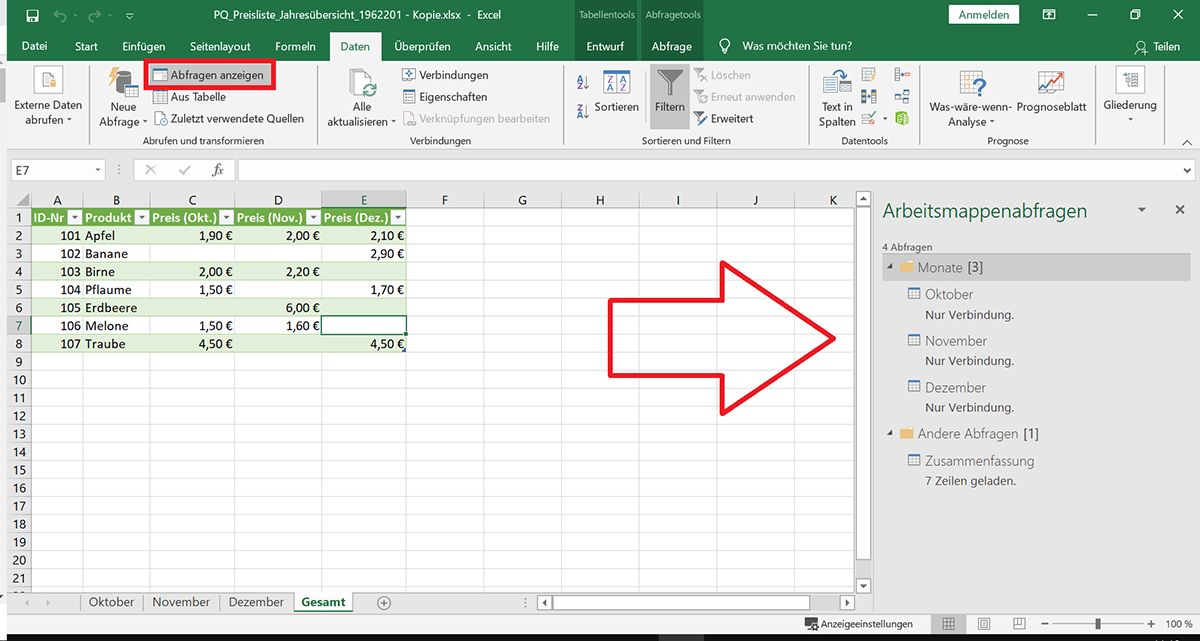1200x641 pixels.
Task: Click Abfragen anzeigen in the ribbon
Action: coord(209,75)
